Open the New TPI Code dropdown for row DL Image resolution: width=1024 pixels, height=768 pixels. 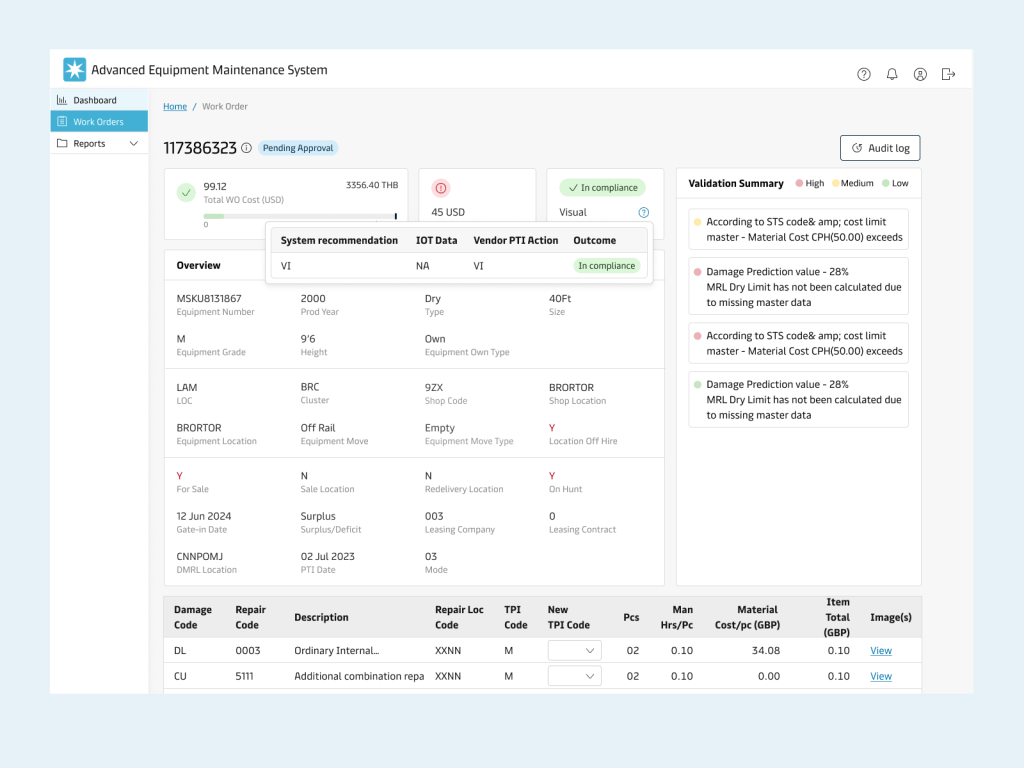click(574, 649)
